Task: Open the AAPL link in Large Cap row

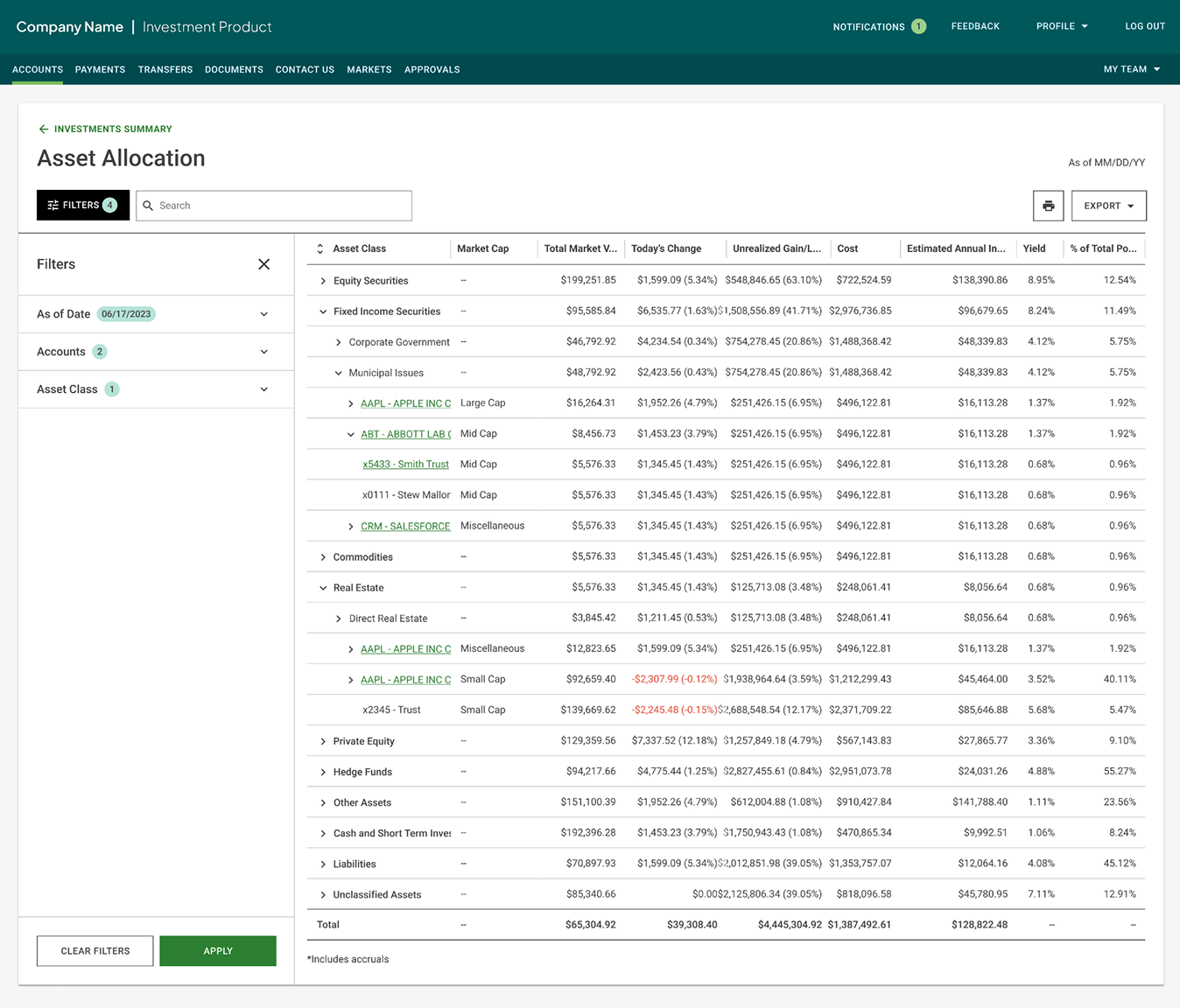Action: tap(406, 403)
